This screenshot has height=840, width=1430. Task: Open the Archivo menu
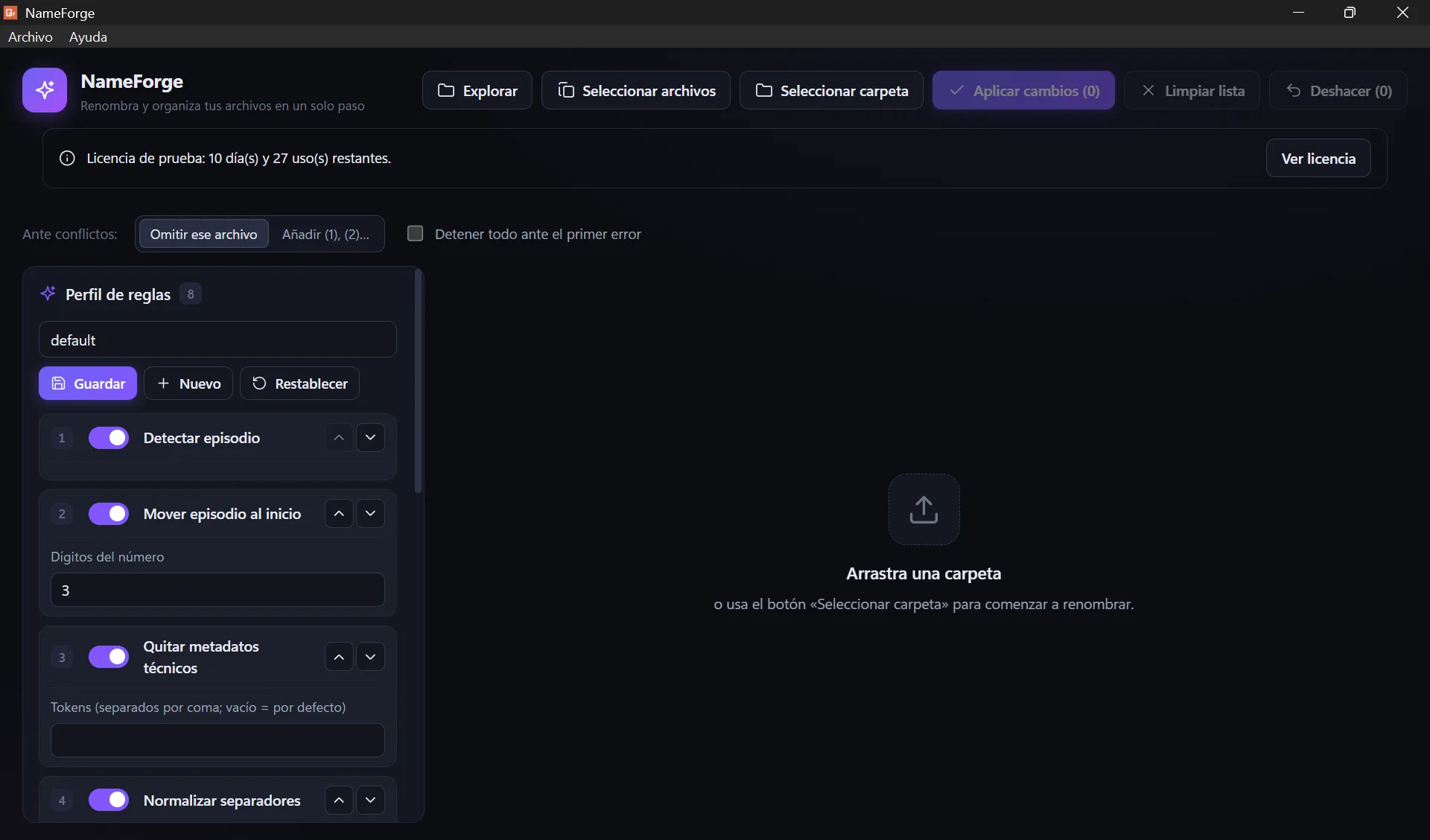pos(31,36)
